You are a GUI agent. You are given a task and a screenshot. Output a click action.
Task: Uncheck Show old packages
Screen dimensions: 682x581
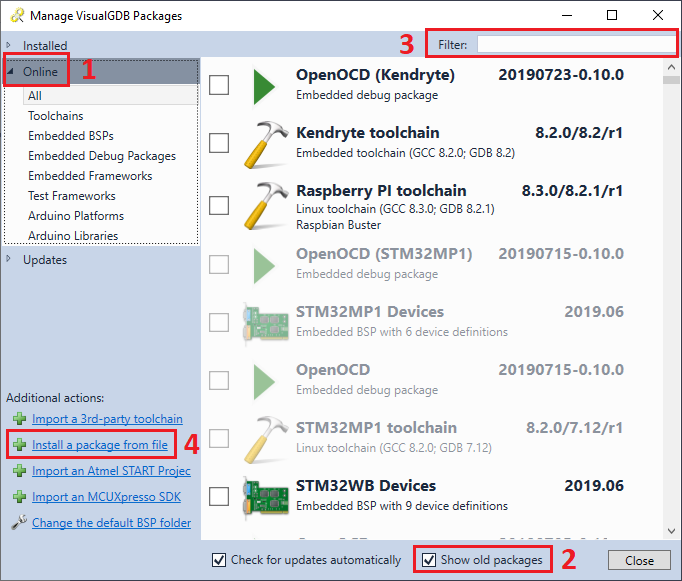(429, 560)
